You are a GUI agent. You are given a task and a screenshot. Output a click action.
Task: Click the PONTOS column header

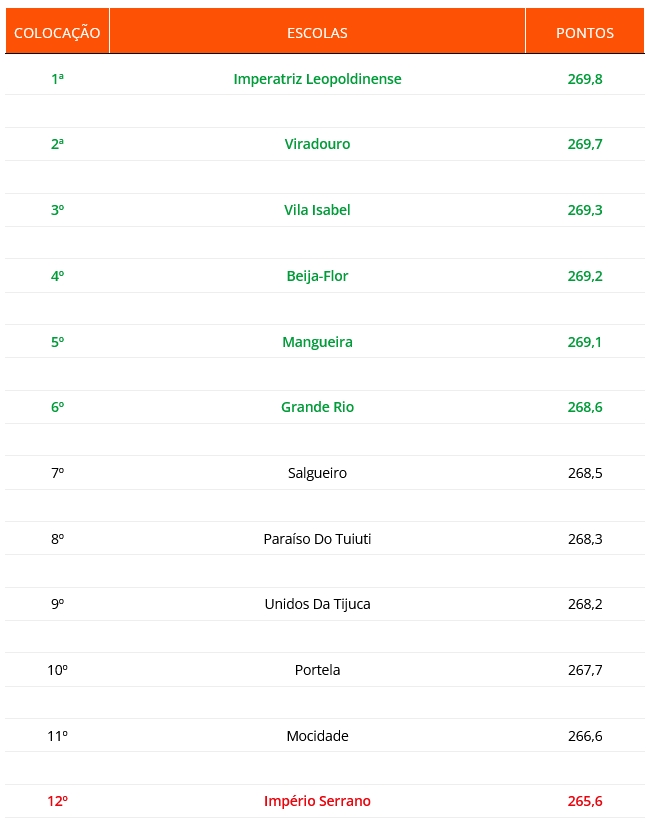pyautogui.click(x=585, y=33)
